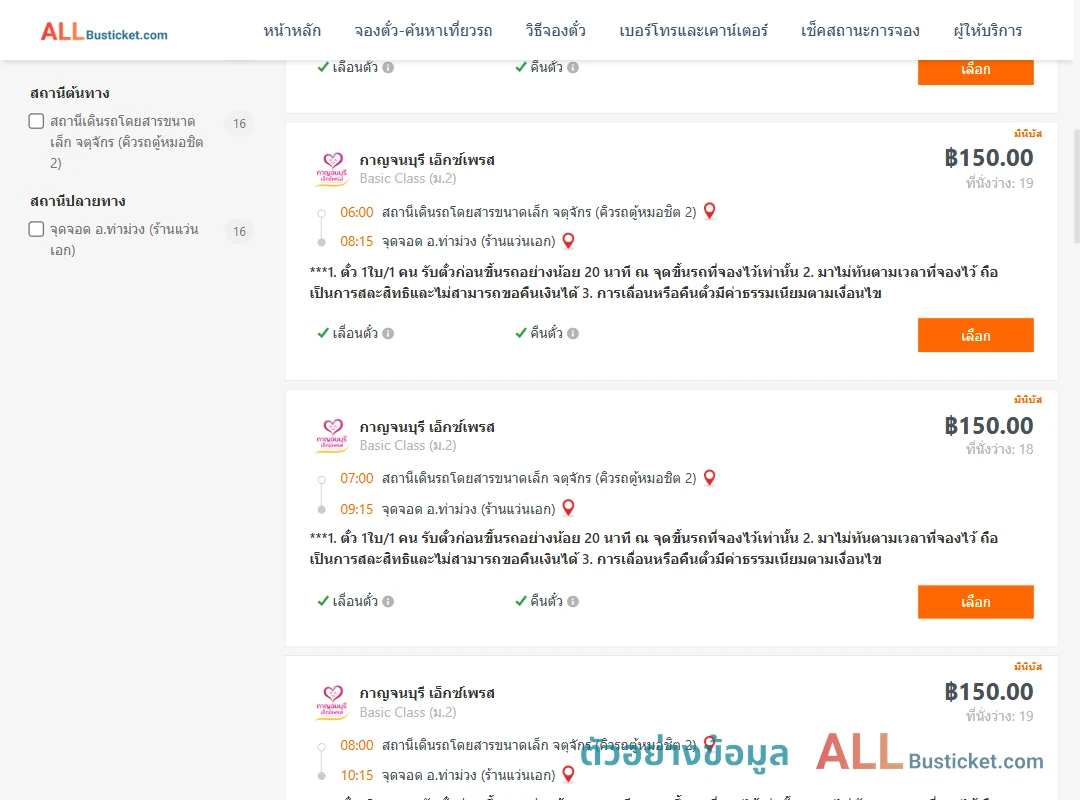Screen dimensions: 1080x800
Task: Click กาญจนบุรี เอ็กซ์เพรส name in 06:00 card
Action: click(x=427, y=160)
